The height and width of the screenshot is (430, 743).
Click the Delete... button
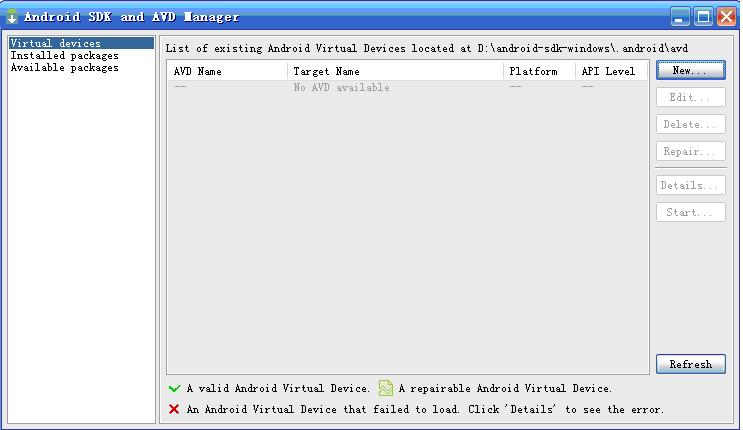pyautogui.click(x=690, y=124)
